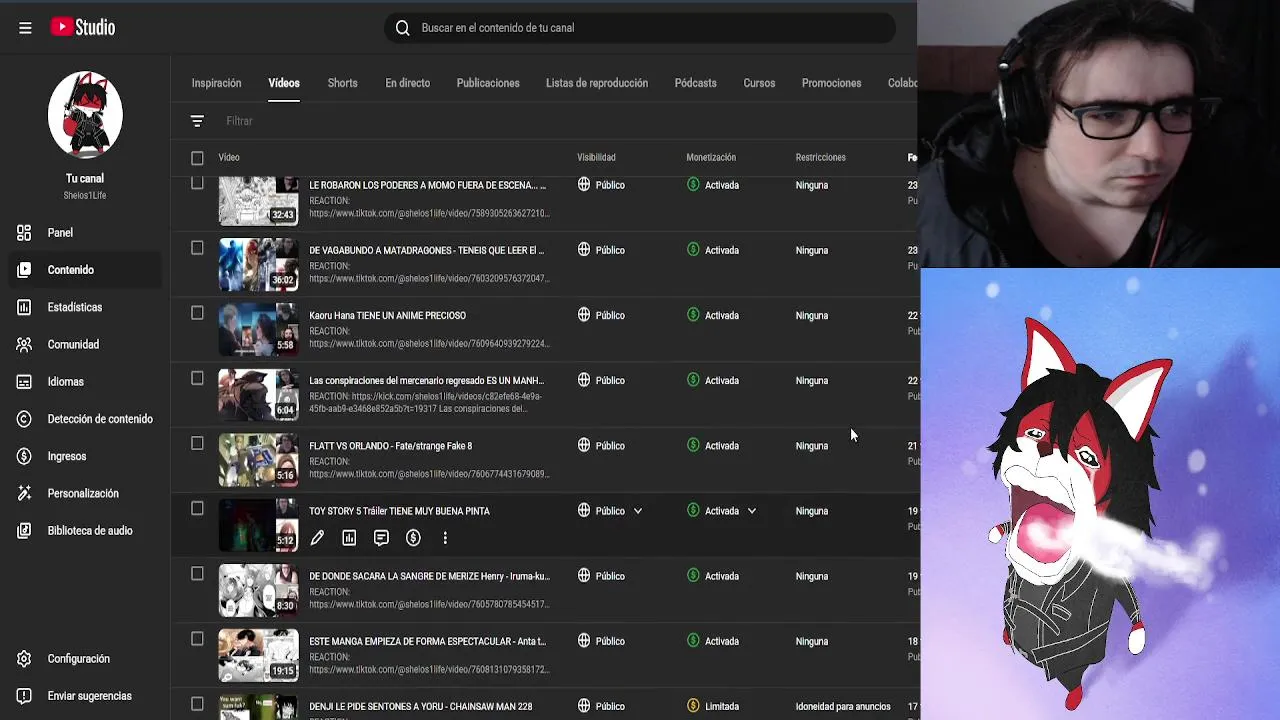The image size is (1280, 720).
Task: Open the FLATT VS ORLANDO video thumbnail
Action: tap(258, 460)
